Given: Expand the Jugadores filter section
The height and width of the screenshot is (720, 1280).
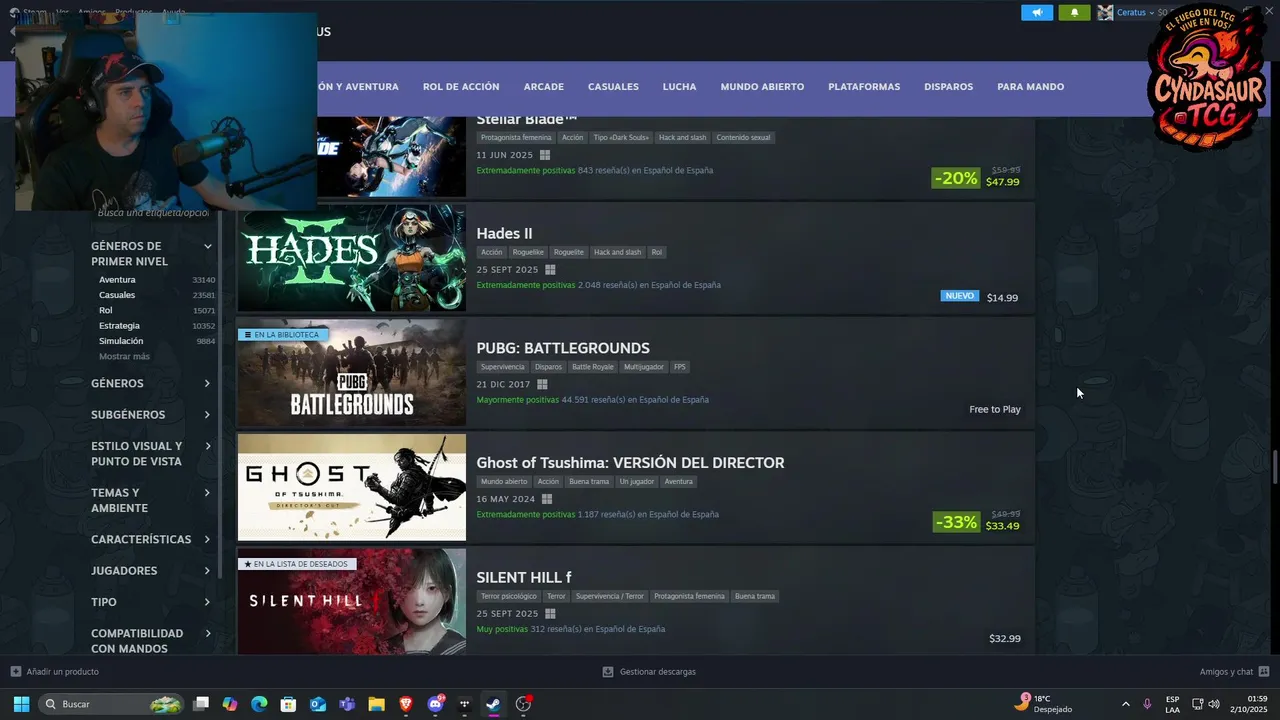Looking at the screenshot, I should click(151, 570).
